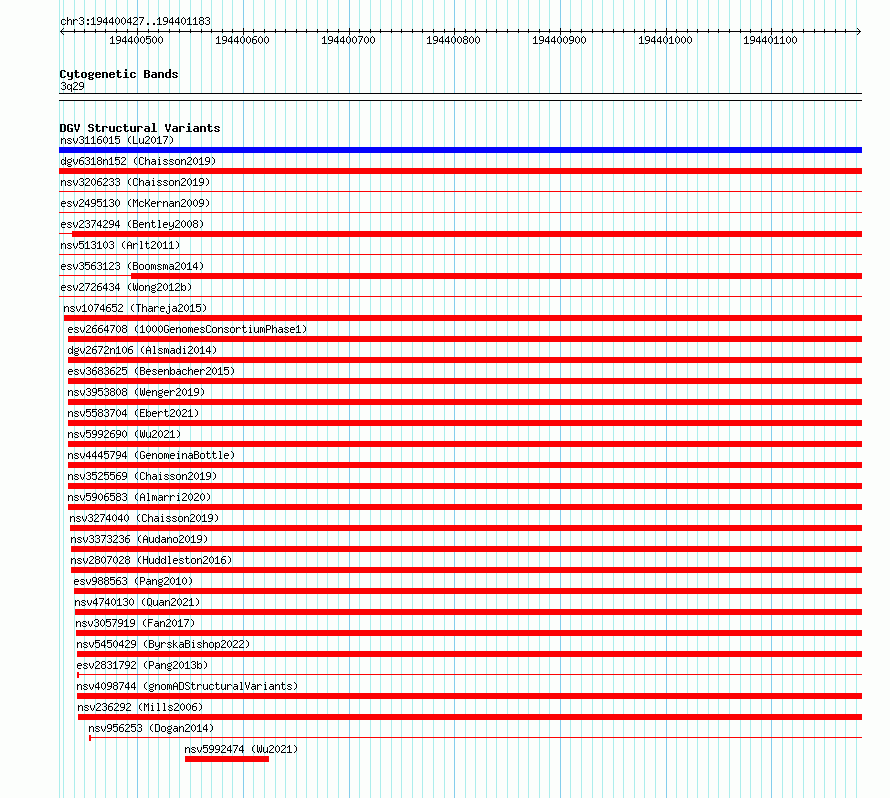Click nsv3953808 (Wenger2019) label
The width and height of the screenshot is (890, 798).
[136, 392]
